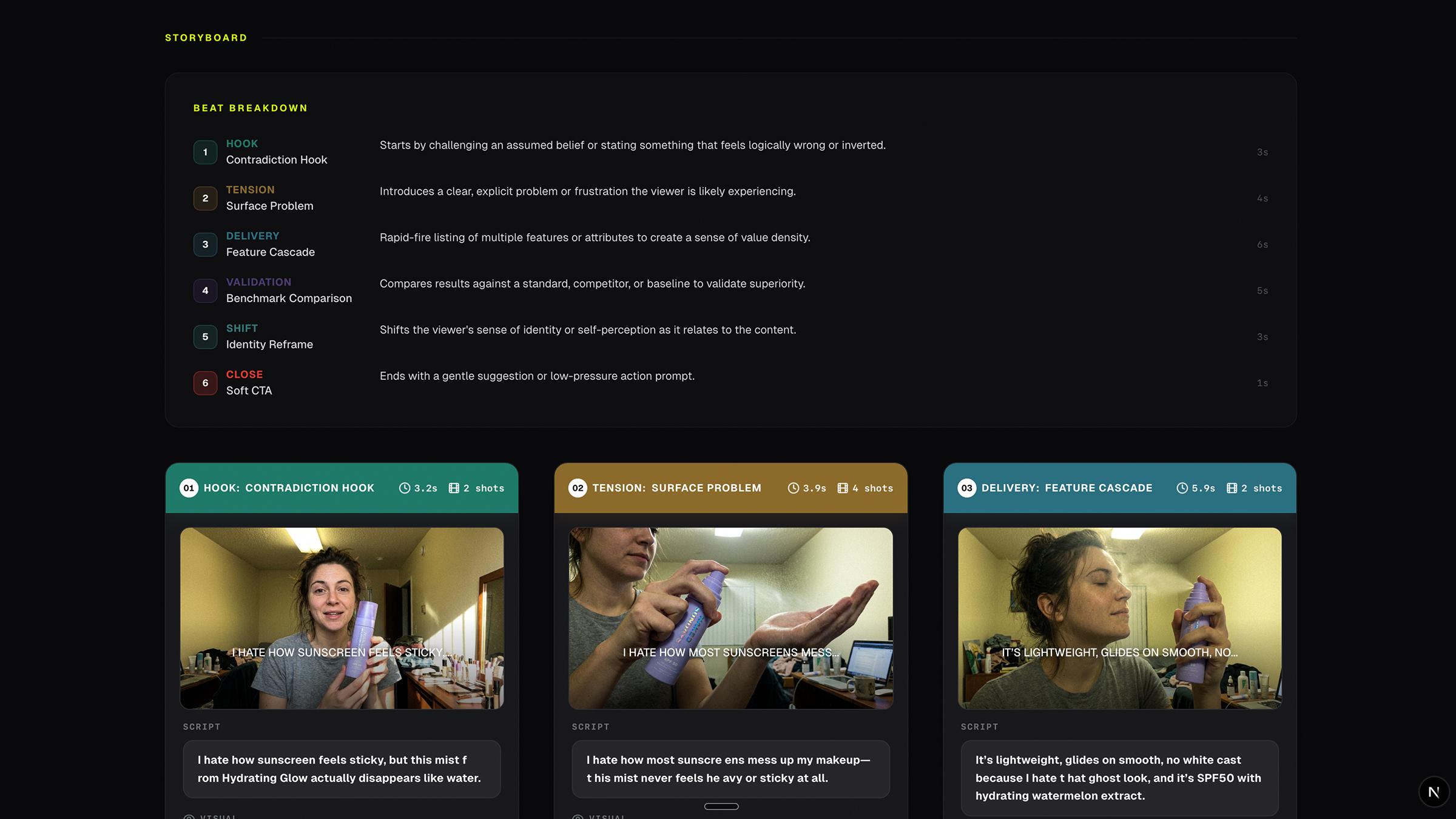
Task: Click the clock icon on Tension card
Action: 794,488
